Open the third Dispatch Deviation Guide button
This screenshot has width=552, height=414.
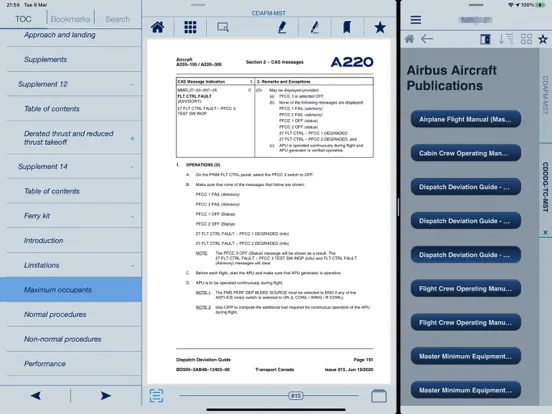tap(465, 255)
